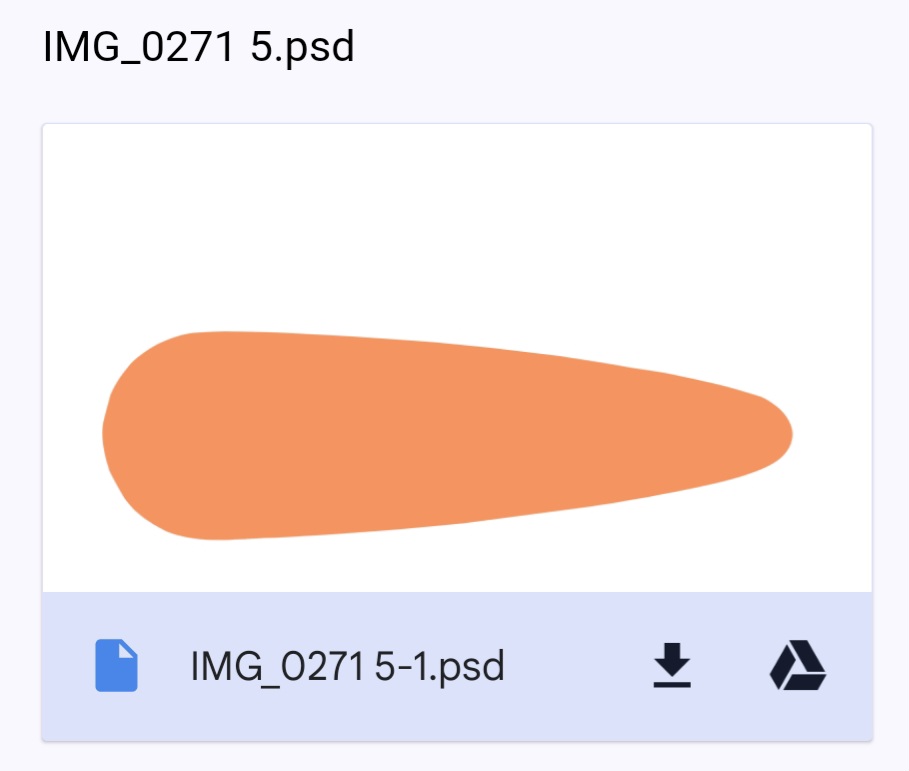Start download using the arrow button

(672, 665)
